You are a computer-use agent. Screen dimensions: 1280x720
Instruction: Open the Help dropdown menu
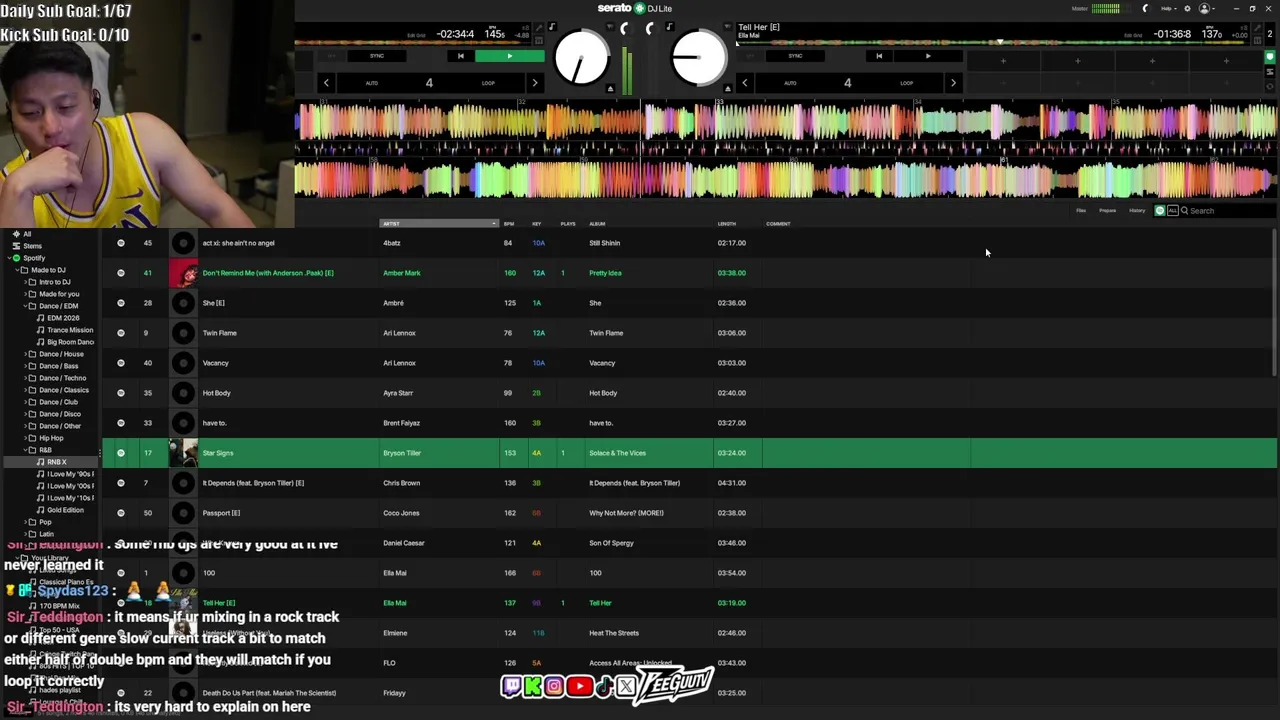pyautogui.click(x=1167, y=9)
